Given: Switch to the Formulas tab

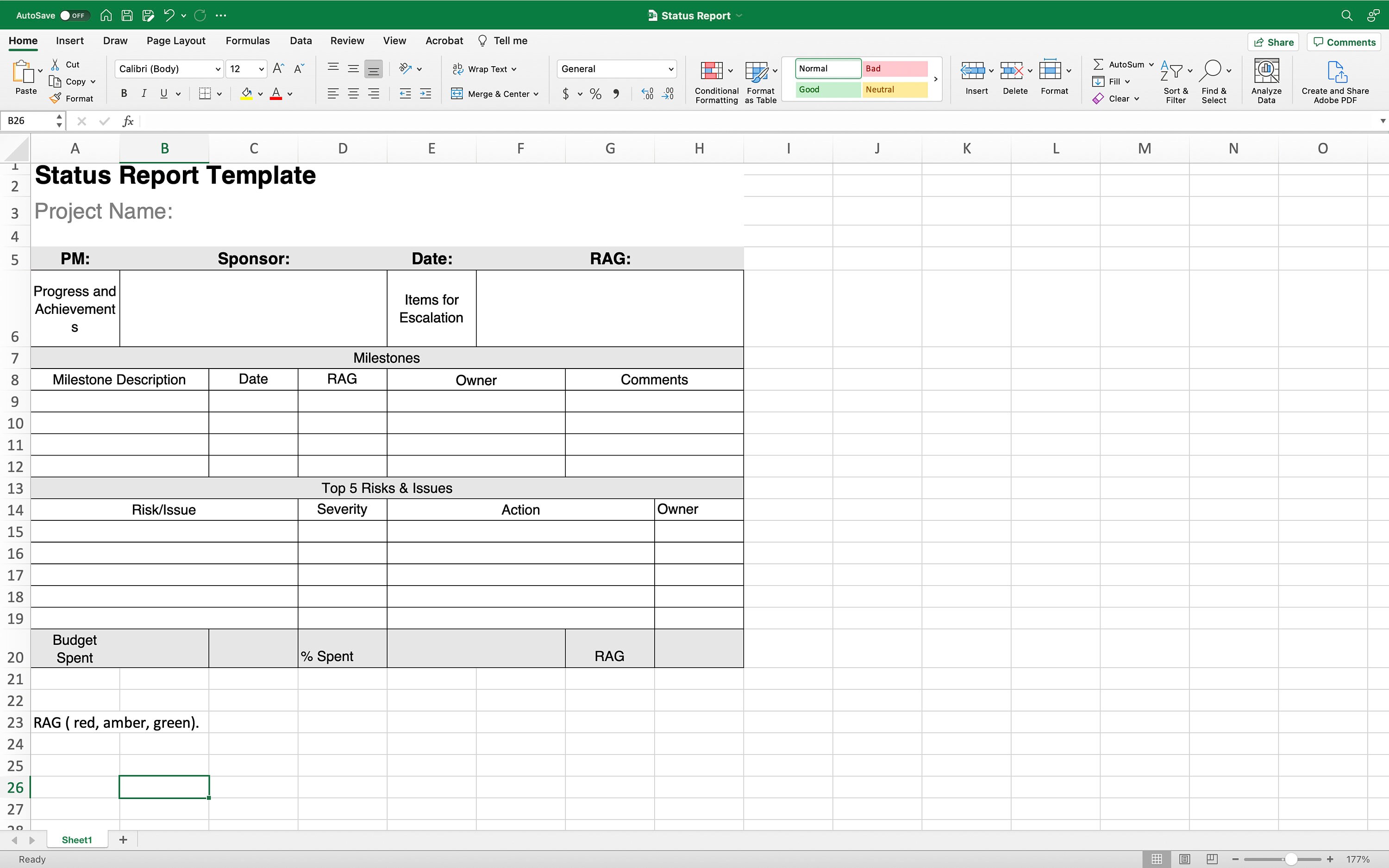Looking at the screenshot, I should 247,40.
